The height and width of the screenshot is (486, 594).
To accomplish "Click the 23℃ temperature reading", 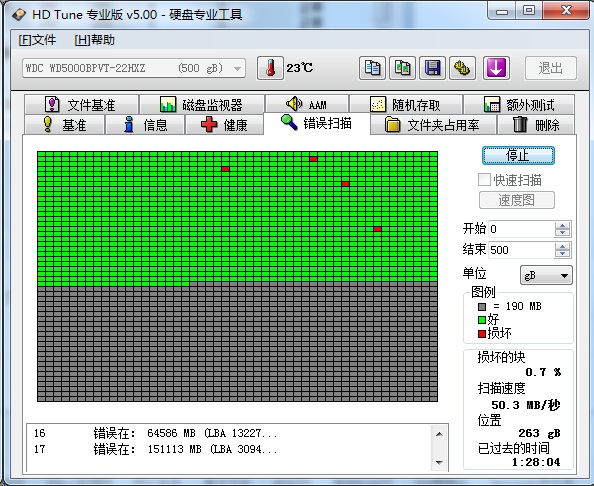I will pyautogui.click(x=300, y=68).
